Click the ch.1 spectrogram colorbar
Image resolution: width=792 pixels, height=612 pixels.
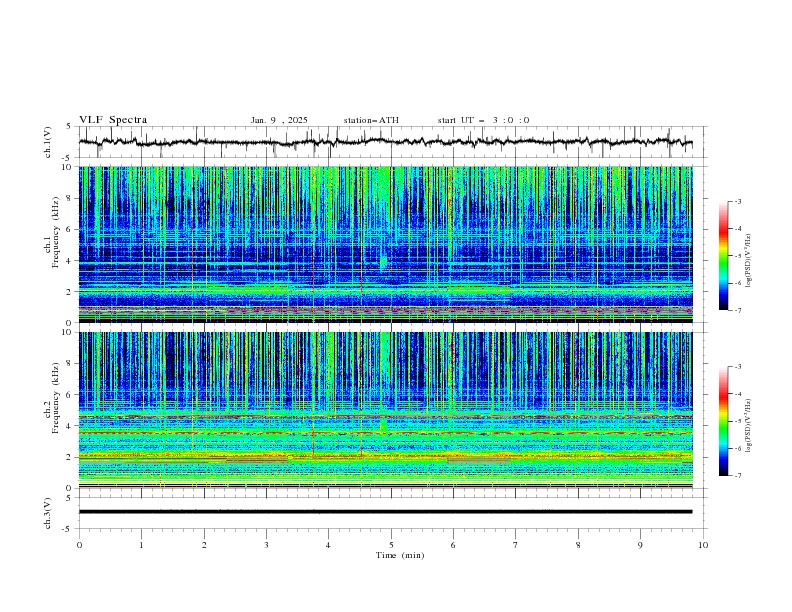723,256
